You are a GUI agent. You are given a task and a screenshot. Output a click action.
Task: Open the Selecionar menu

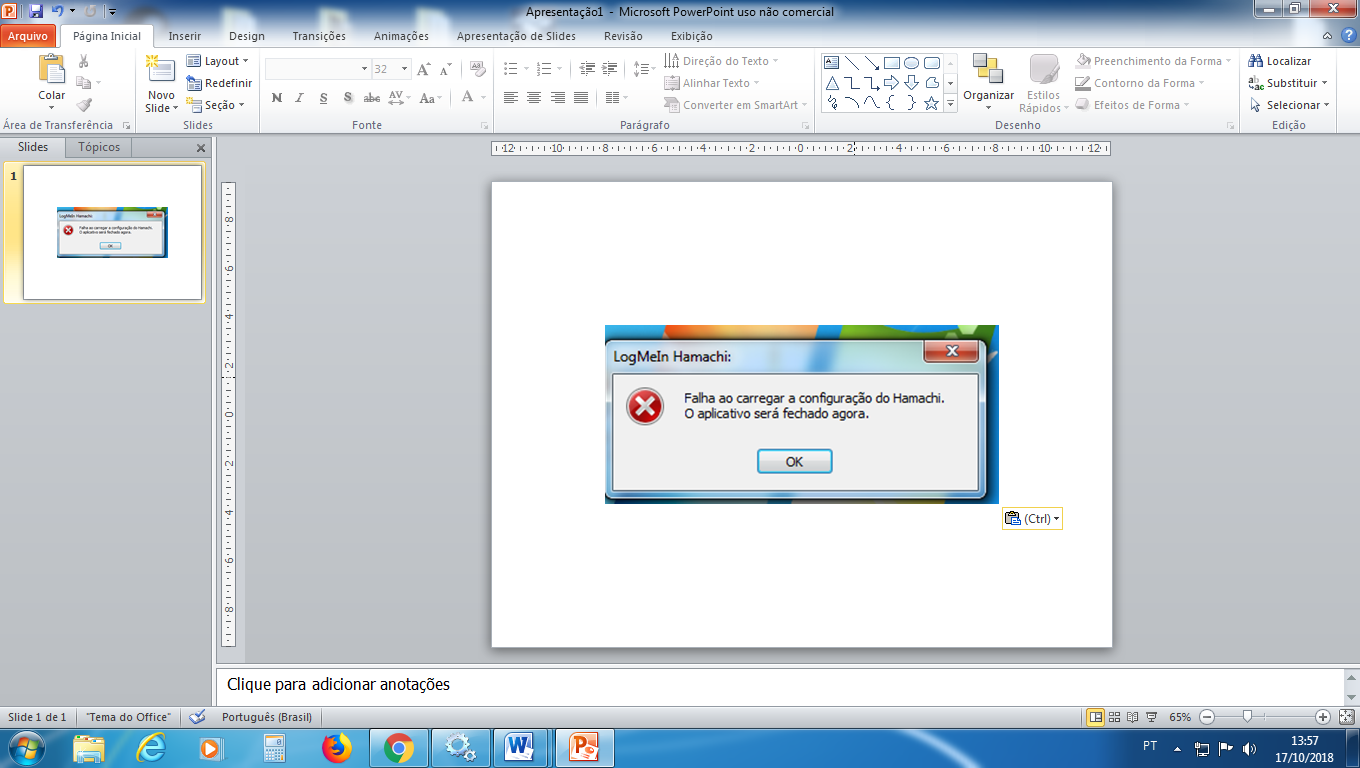pyautogui.click(x=1290, y=105)
